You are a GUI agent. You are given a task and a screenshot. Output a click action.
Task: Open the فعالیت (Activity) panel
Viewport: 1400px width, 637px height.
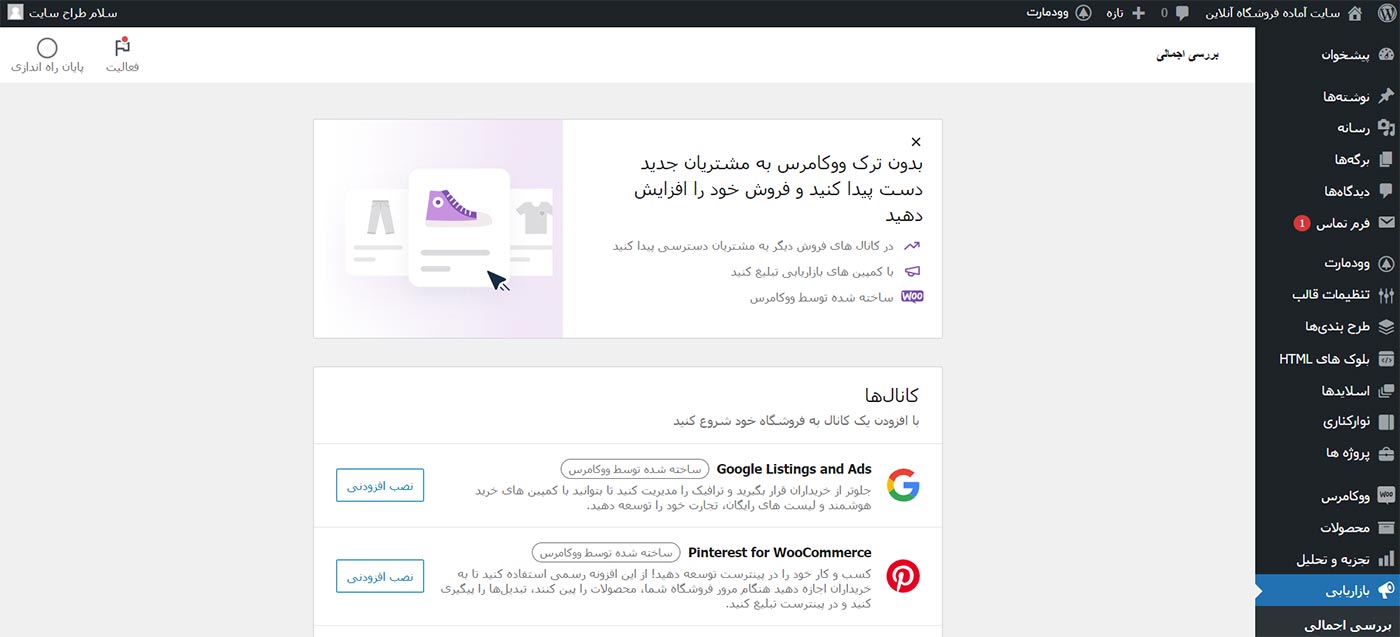pos(123,55)
